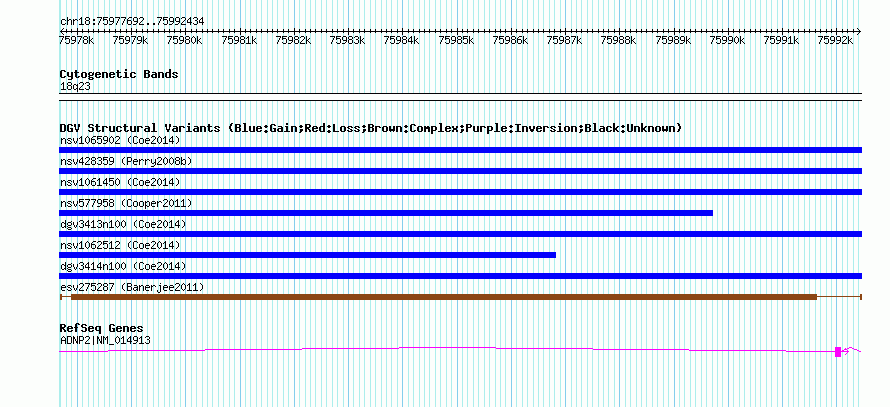Click the 75986k ruler tick label
Screen dimensions: 890x407
[x=510, y=40]
